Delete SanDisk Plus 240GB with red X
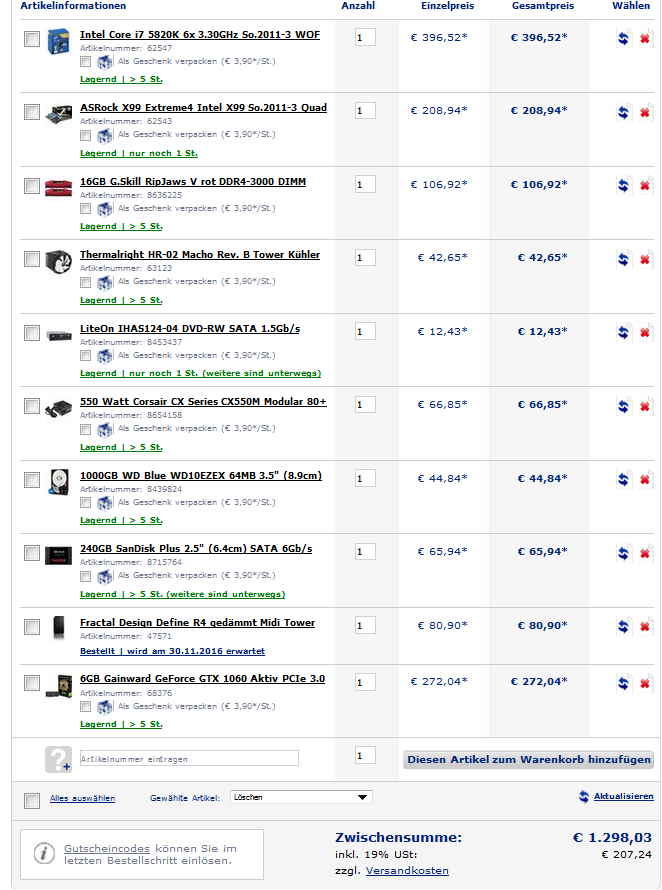 pyautogui.click(x=645, y=553)
